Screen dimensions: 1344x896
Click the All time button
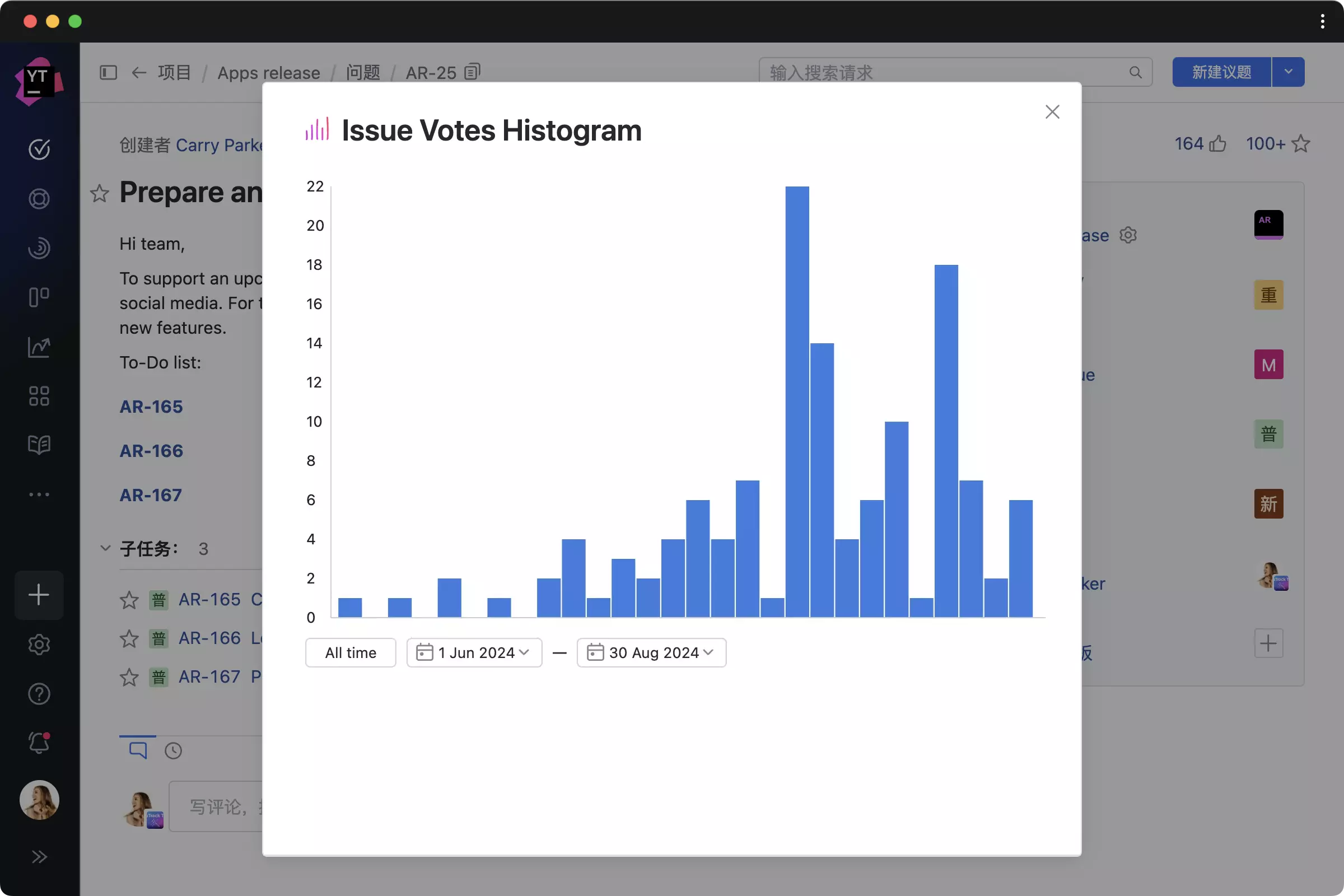point(351,652)
